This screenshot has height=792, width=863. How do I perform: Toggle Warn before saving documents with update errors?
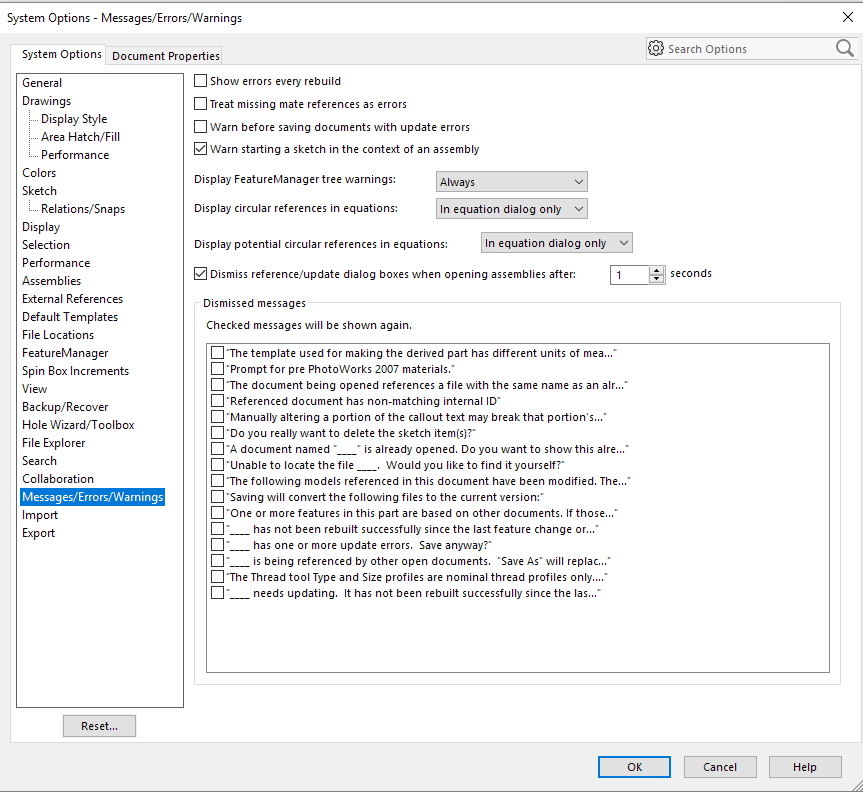point(201,127)
